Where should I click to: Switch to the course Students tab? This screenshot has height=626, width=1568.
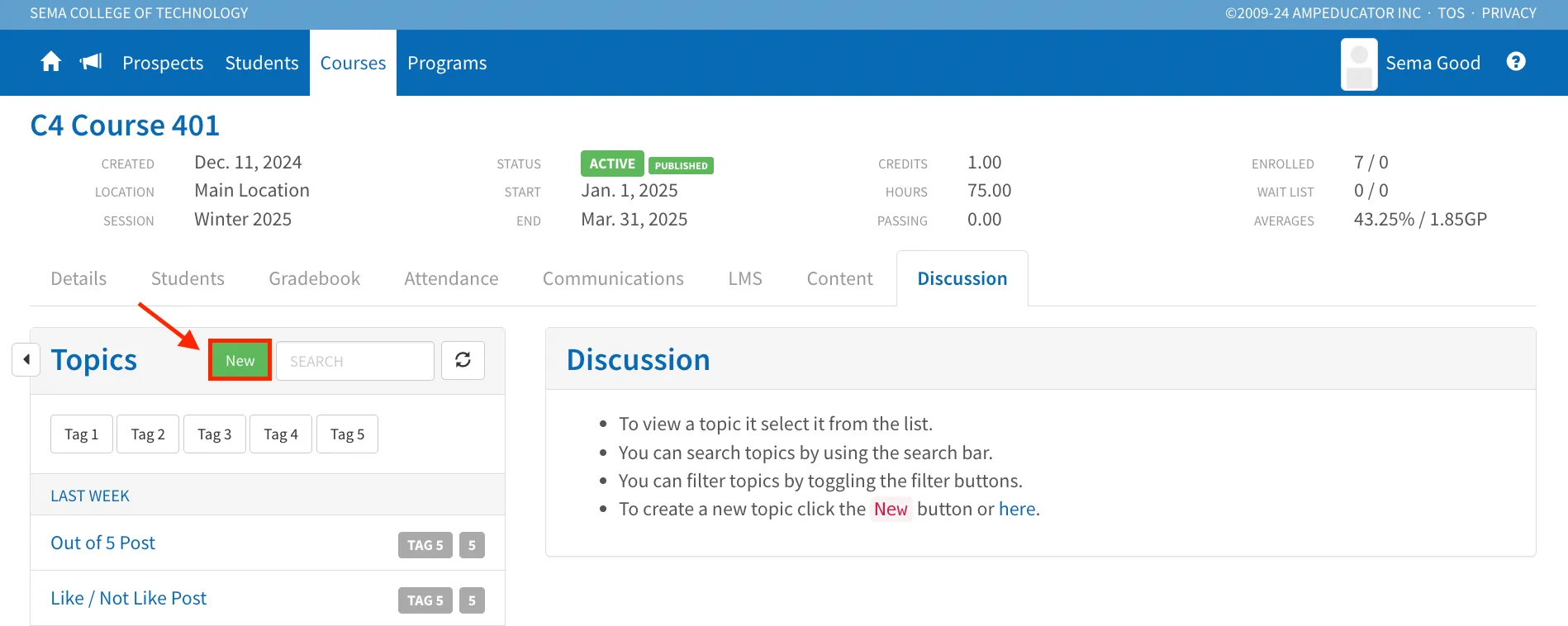coord(188,278)
